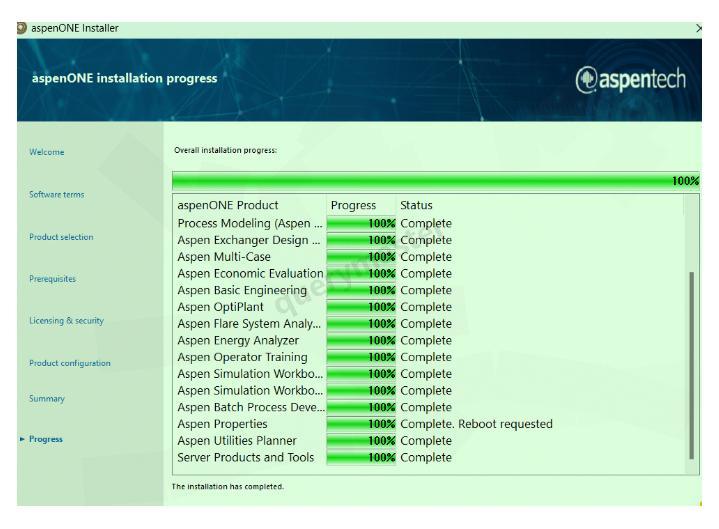Click the aspentech logo in banner
Viewport: 719px width, 529px height.
pos(631,79)
